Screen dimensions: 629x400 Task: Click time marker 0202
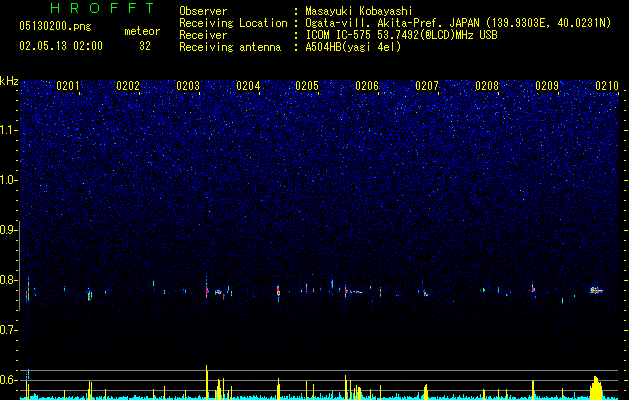click(128, 86)
